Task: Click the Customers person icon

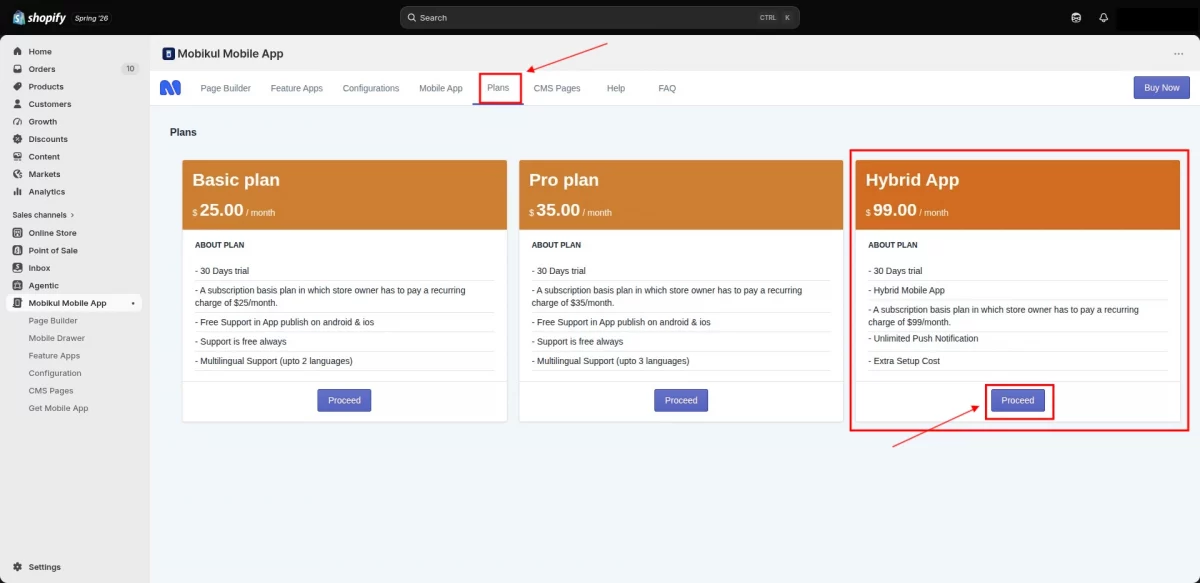Action: tap(18, 104)
